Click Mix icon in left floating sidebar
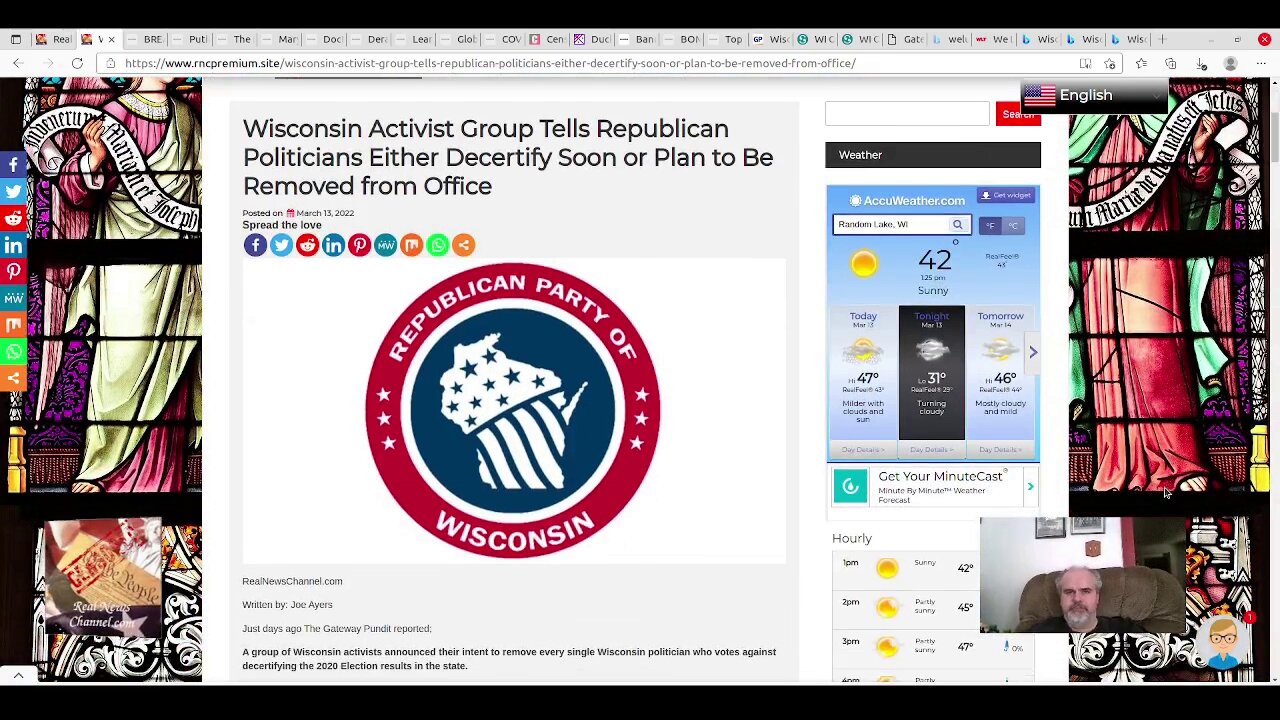The width and height of the screenshot is (1280, 720). tap(13, 325)
